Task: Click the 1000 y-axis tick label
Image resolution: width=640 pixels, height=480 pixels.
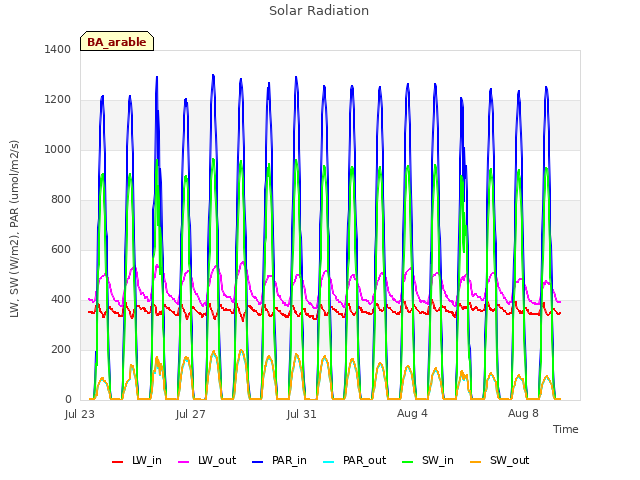Action: pos(58,149)
